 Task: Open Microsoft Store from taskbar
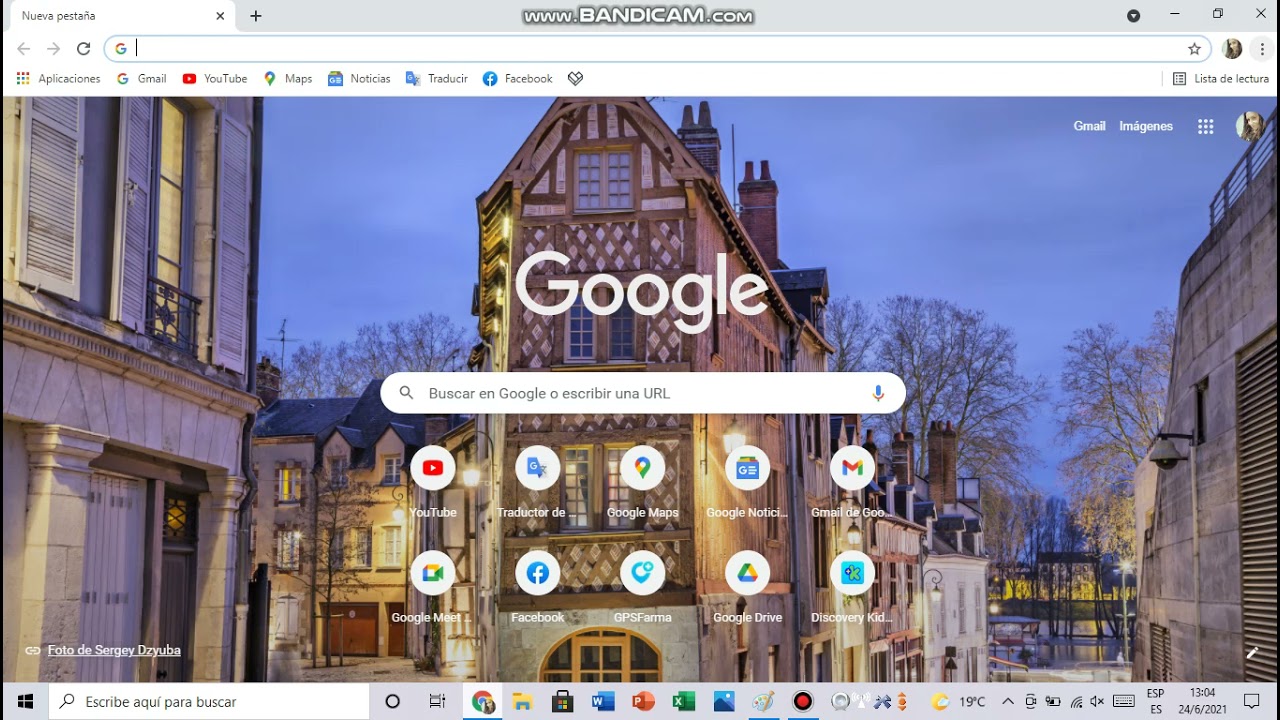[x=562, y=701]
